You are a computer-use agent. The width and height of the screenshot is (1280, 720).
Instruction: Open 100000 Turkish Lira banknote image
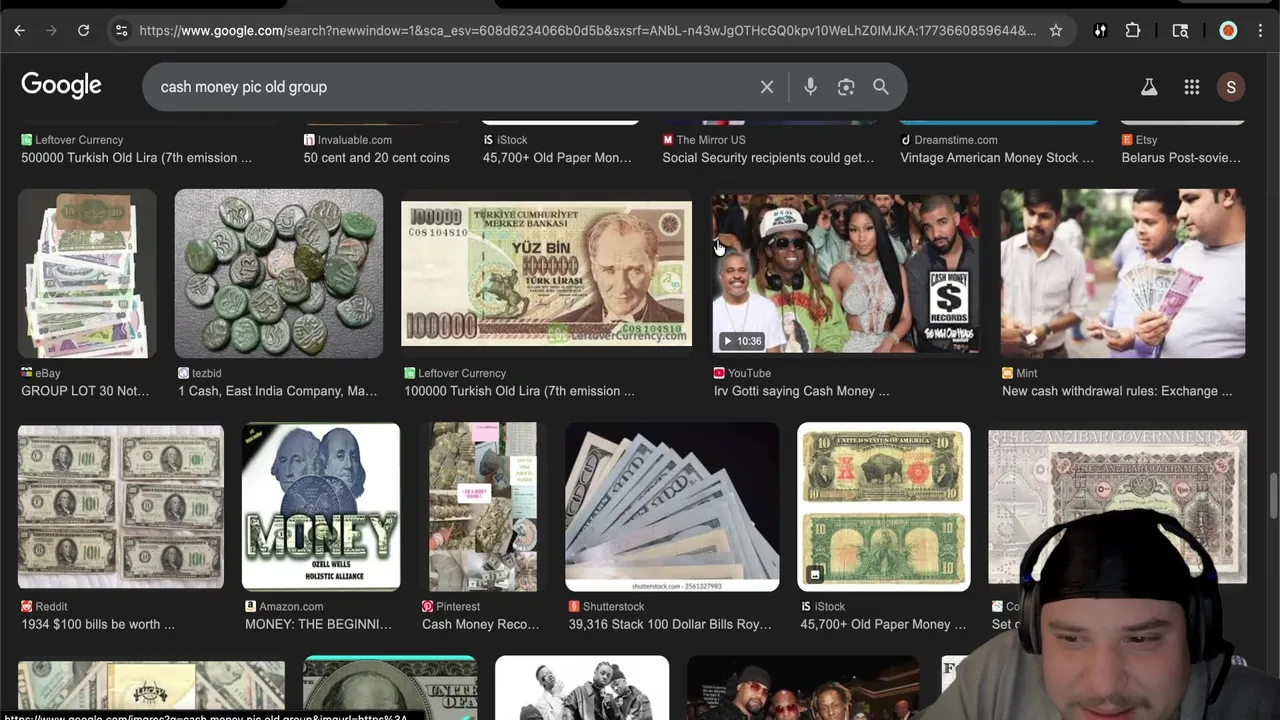(x=546, y=274)
